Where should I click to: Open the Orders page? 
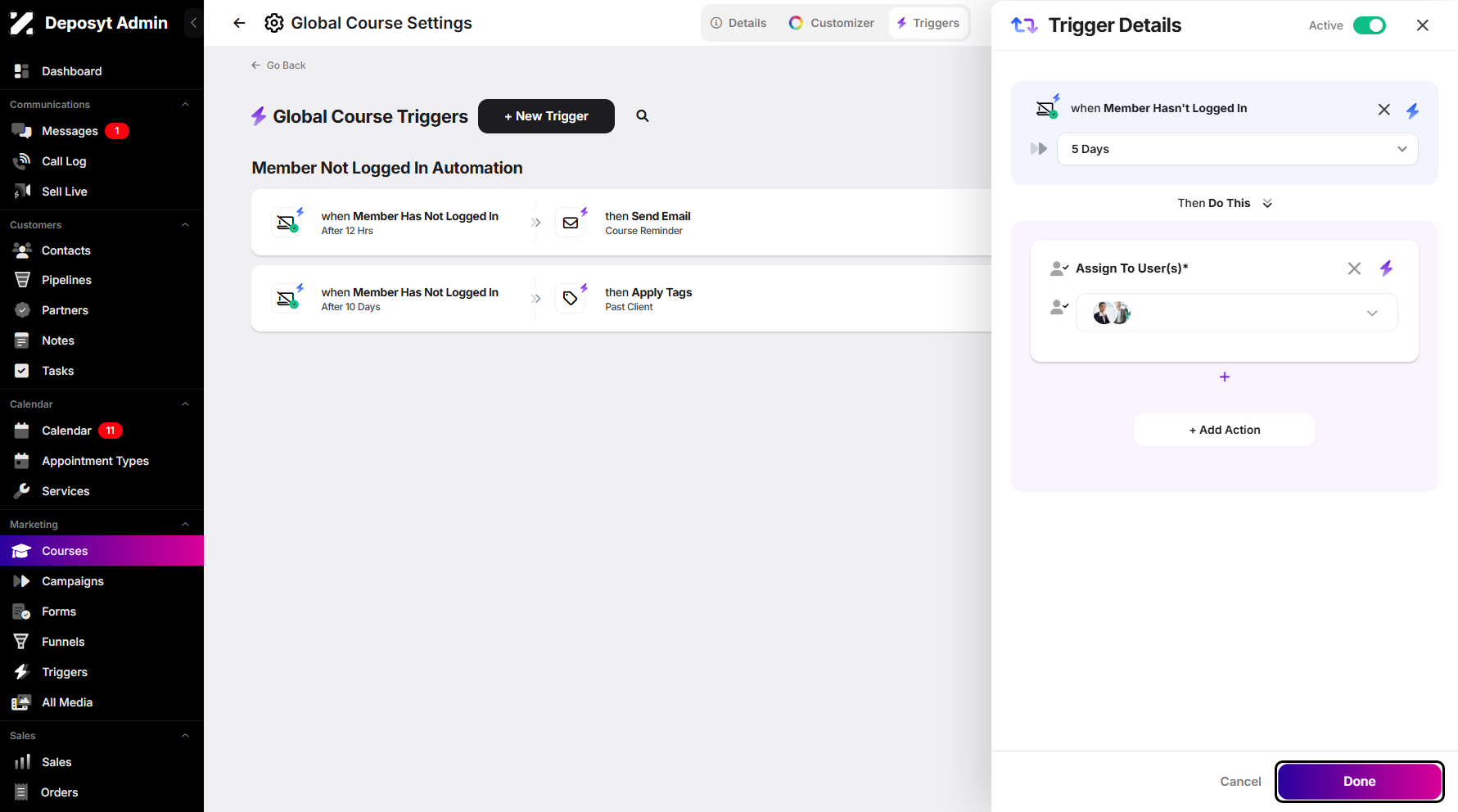point(102,792)
